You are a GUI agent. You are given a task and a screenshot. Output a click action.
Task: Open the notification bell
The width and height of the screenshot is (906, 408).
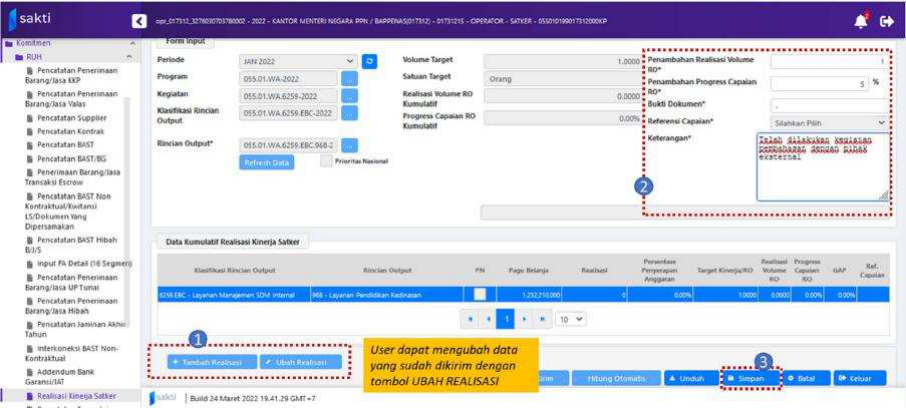tap(859, 19)
